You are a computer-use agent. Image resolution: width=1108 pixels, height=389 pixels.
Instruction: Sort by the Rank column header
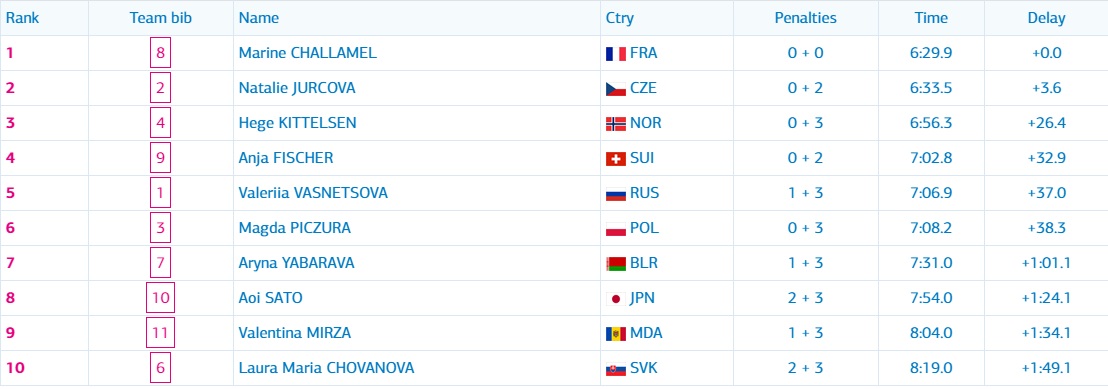point(23,18)
